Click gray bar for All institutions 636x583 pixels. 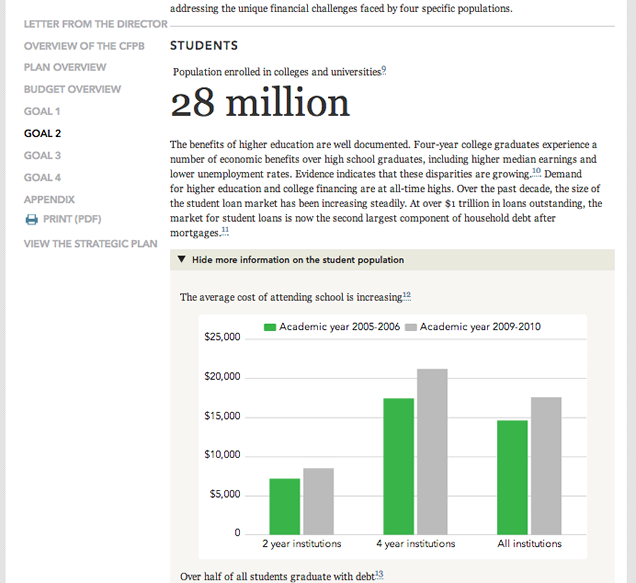(546, 466)
